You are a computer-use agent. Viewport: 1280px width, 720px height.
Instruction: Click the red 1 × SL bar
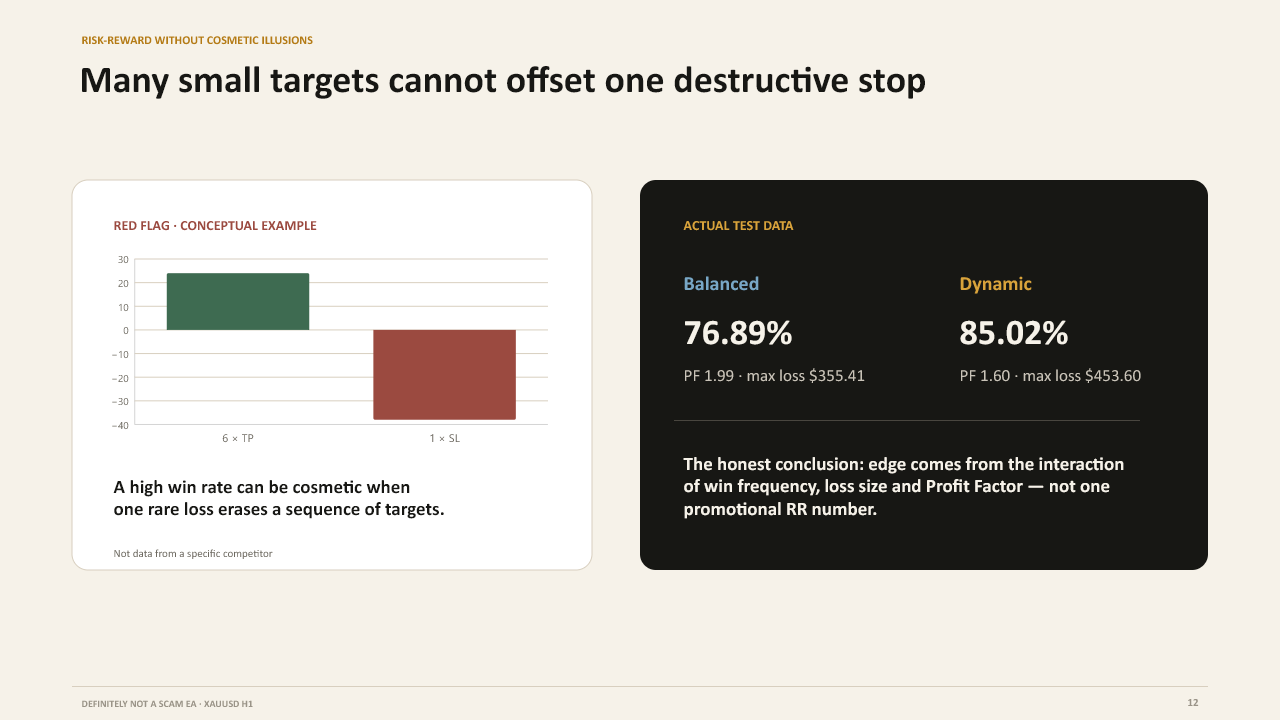click(x=444, y=375)
